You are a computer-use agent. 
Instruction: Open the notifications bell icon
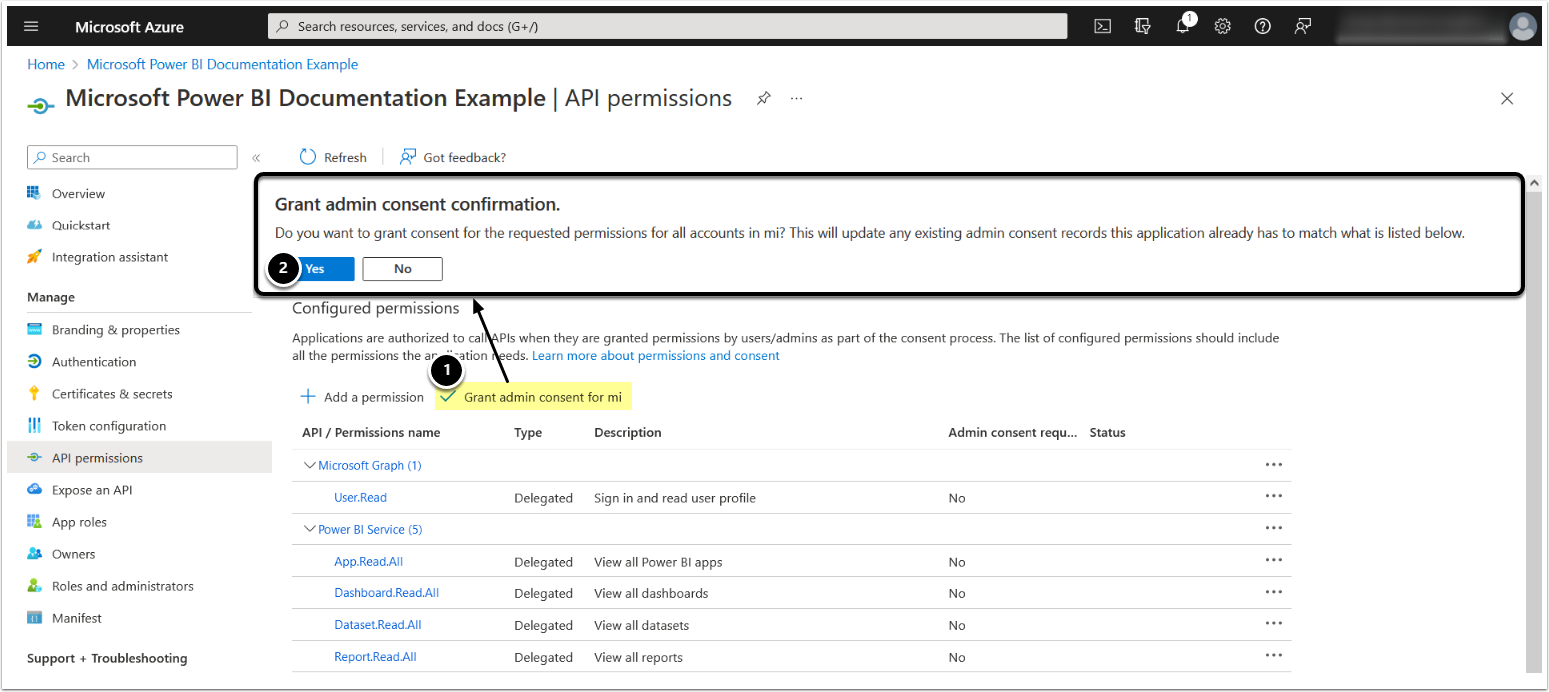point(1183,27)
